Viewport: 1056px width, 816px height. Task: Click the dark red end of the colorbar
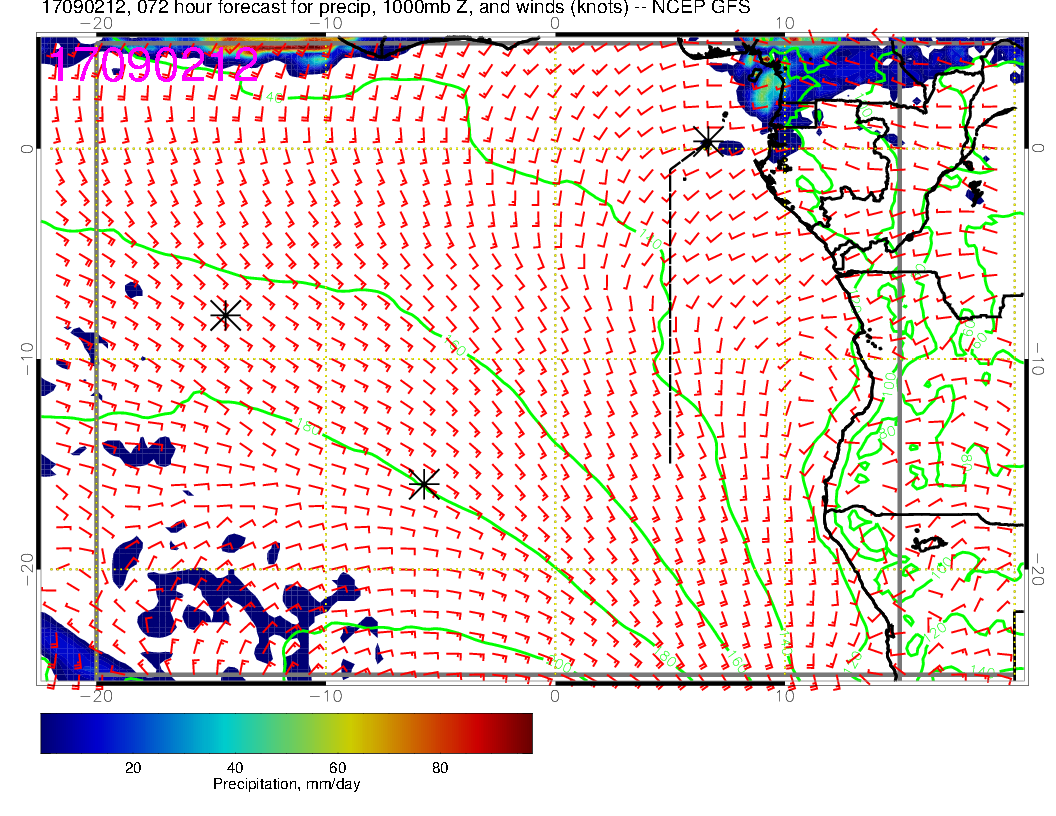click(x=523, y=732)
